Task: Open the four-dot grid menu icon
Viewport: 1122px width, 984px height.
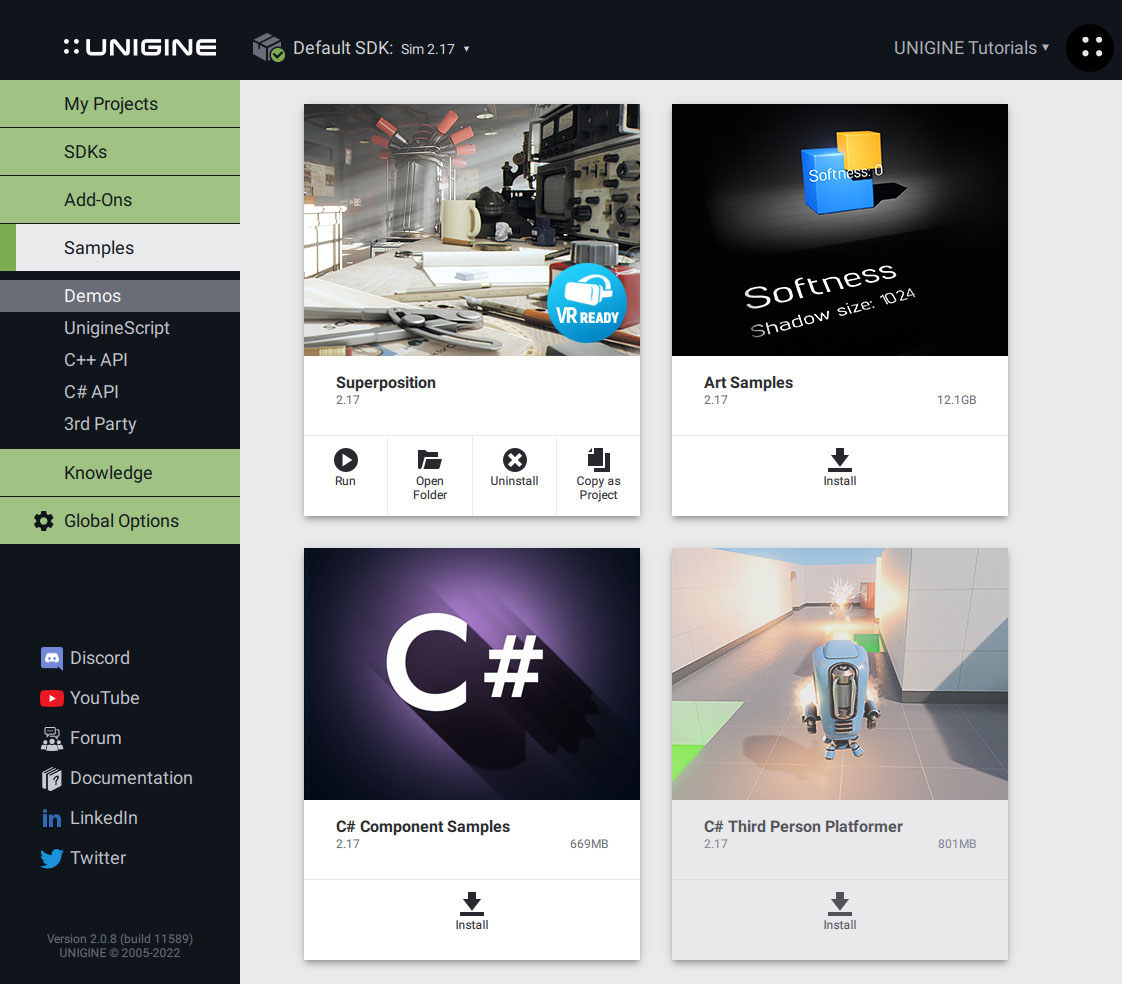Action: click(x=1090, y=47)
